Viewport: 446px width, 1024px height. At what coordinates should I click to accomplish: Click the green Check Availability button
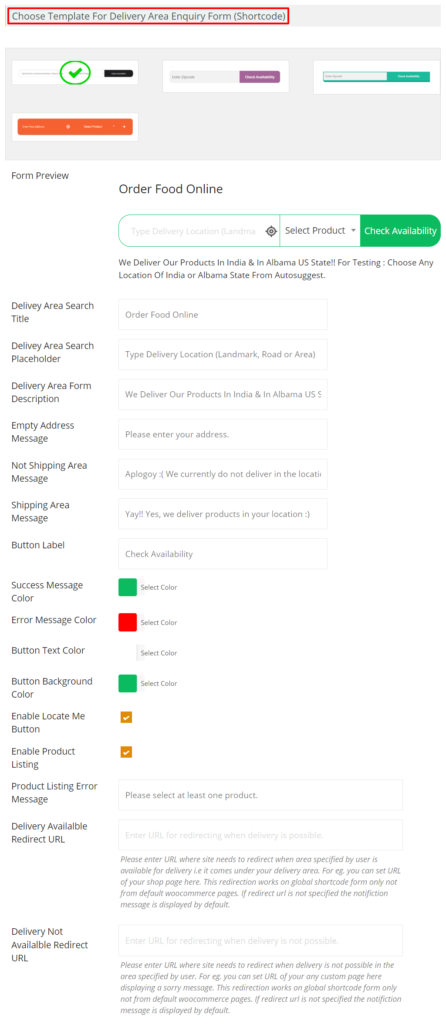[x=400, y=231]
